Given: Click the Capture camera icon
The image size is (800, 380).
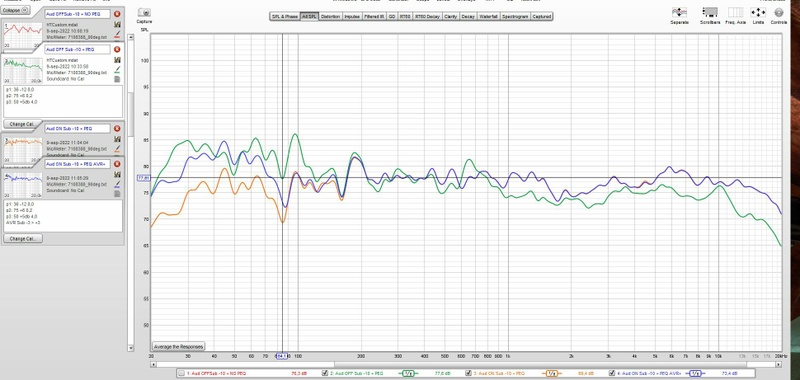Looking at the screenshot, I should click(144, 13).
